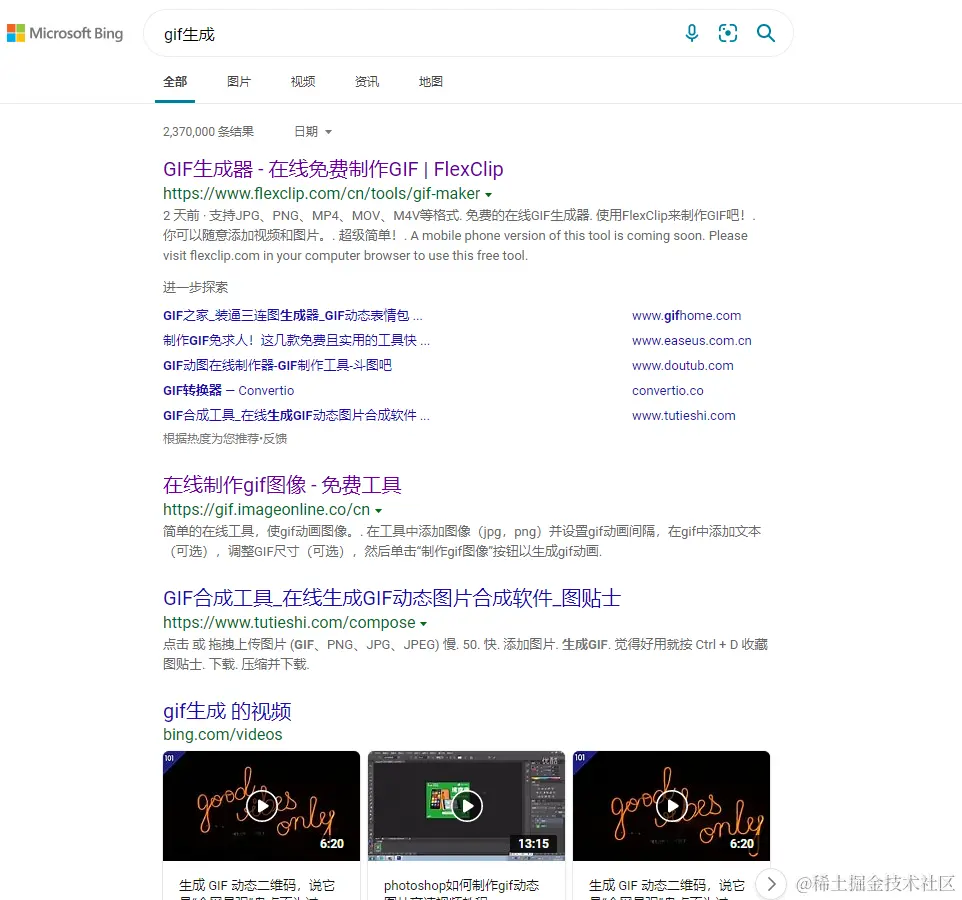The image size is (962, 900).
Task: Play the 13:15 Photoshop video
Action: pos(466,806)
